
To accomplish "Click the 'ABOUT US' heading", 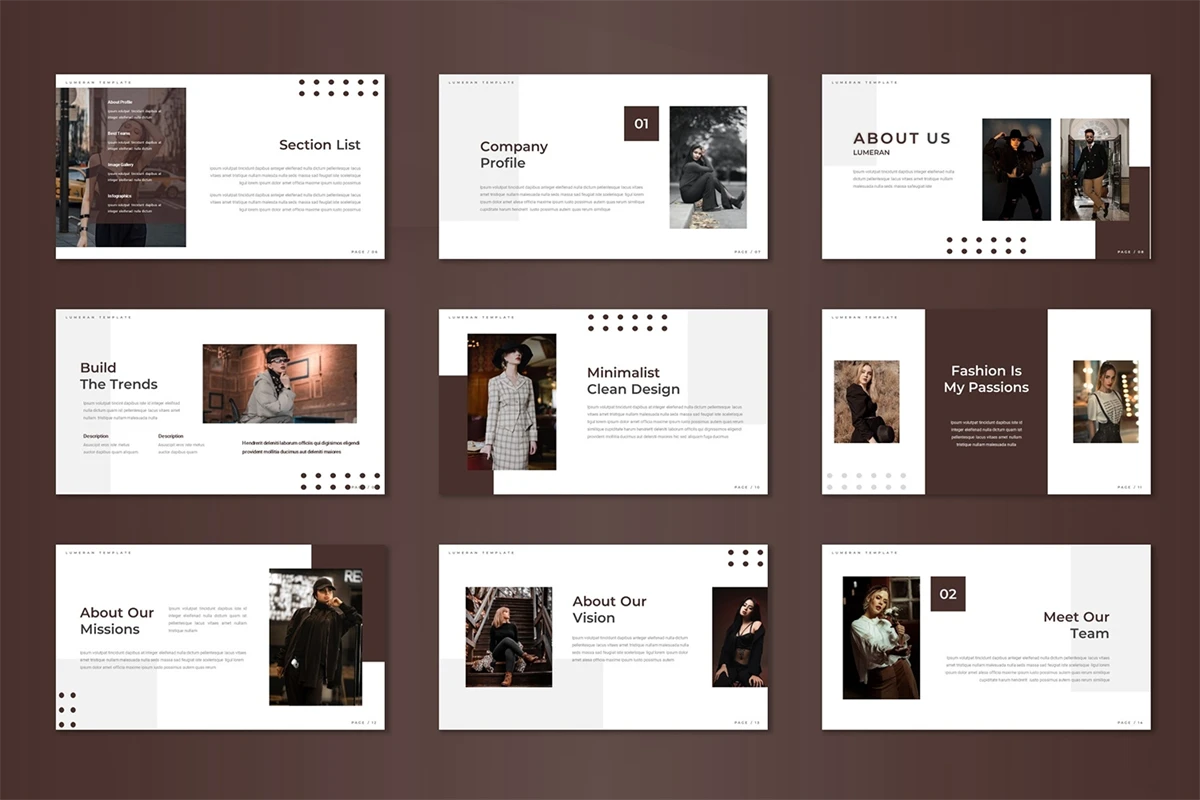I will pos(901,139).
